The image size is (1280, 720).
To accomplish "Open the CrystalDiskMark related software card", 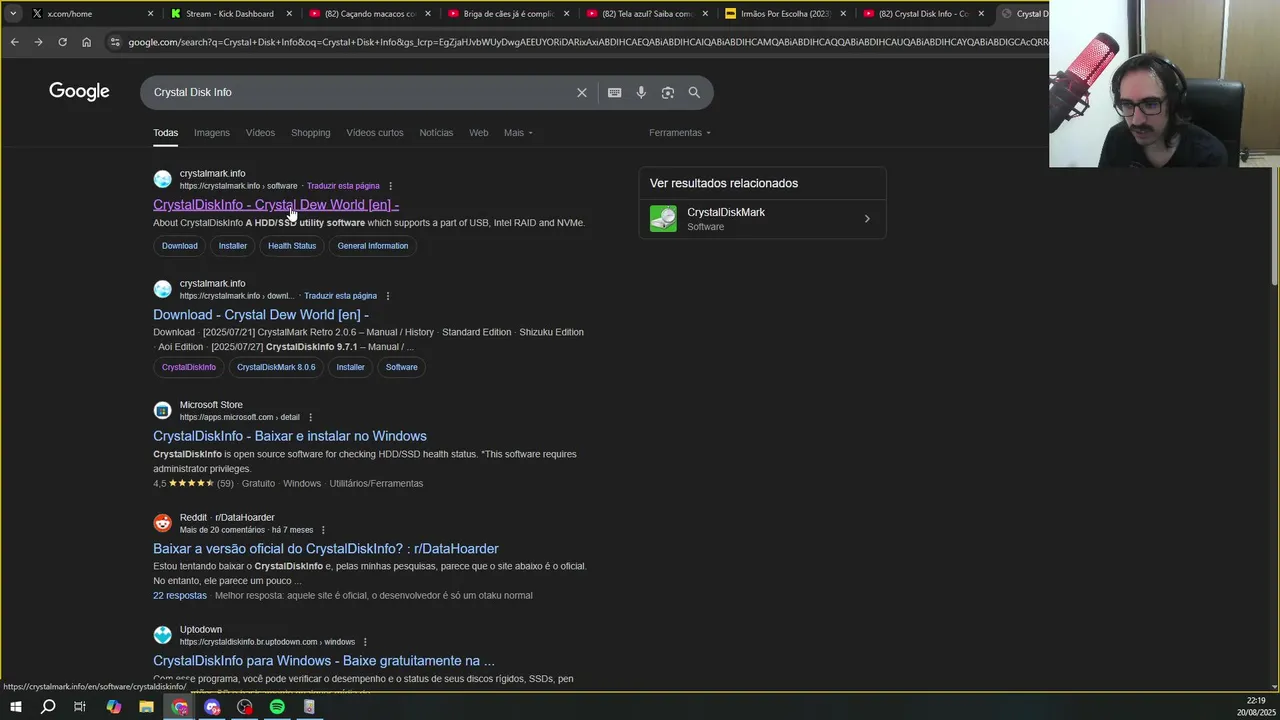I will point(762,219).
